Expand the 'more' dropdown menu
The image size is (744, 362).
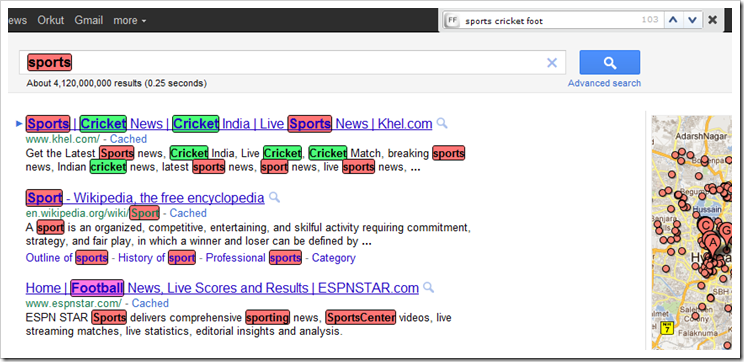(x=130, y=20)
